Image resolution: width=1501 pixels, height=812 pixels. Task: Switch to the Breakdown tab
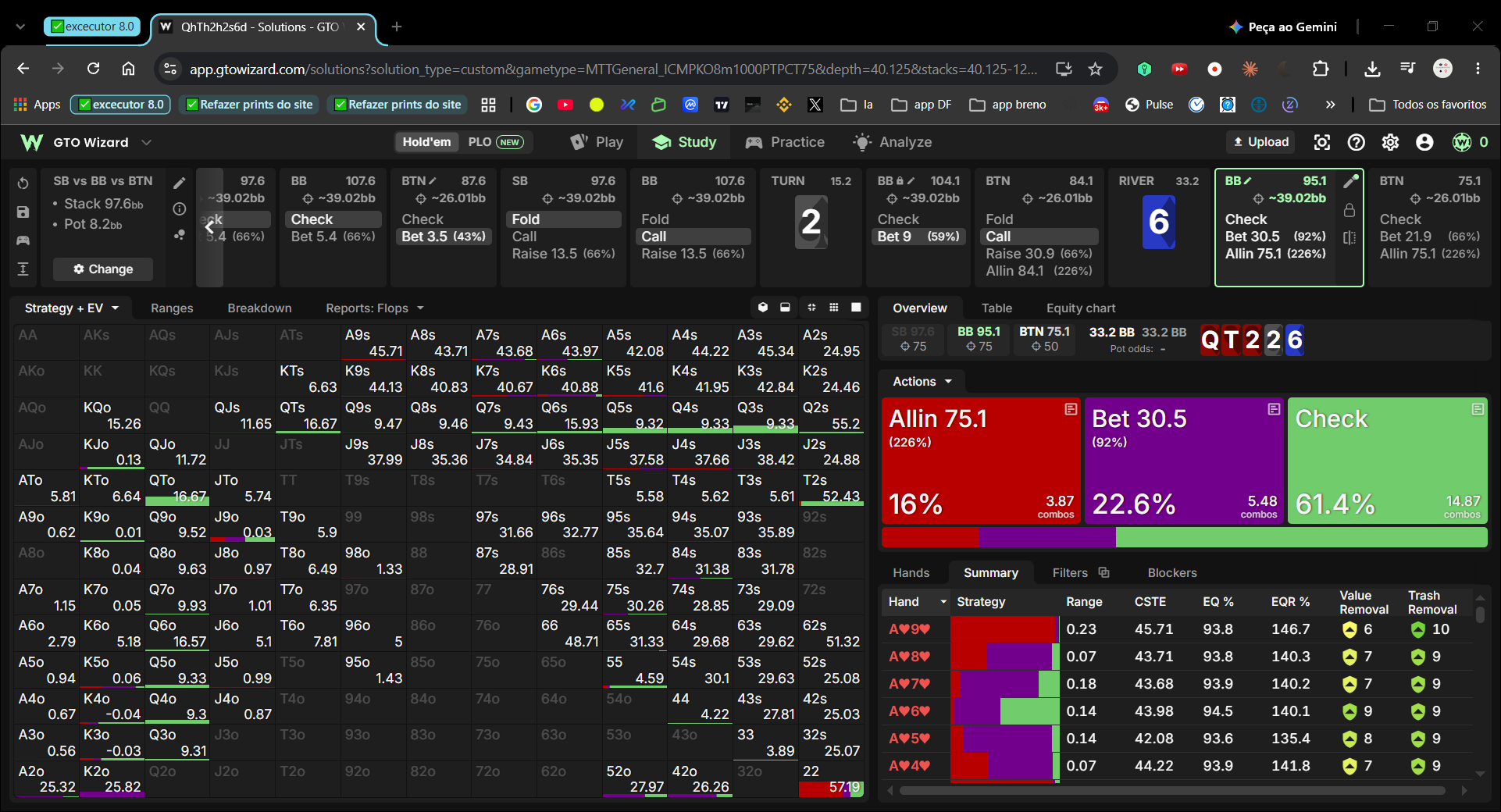click(x=259, y=308)
